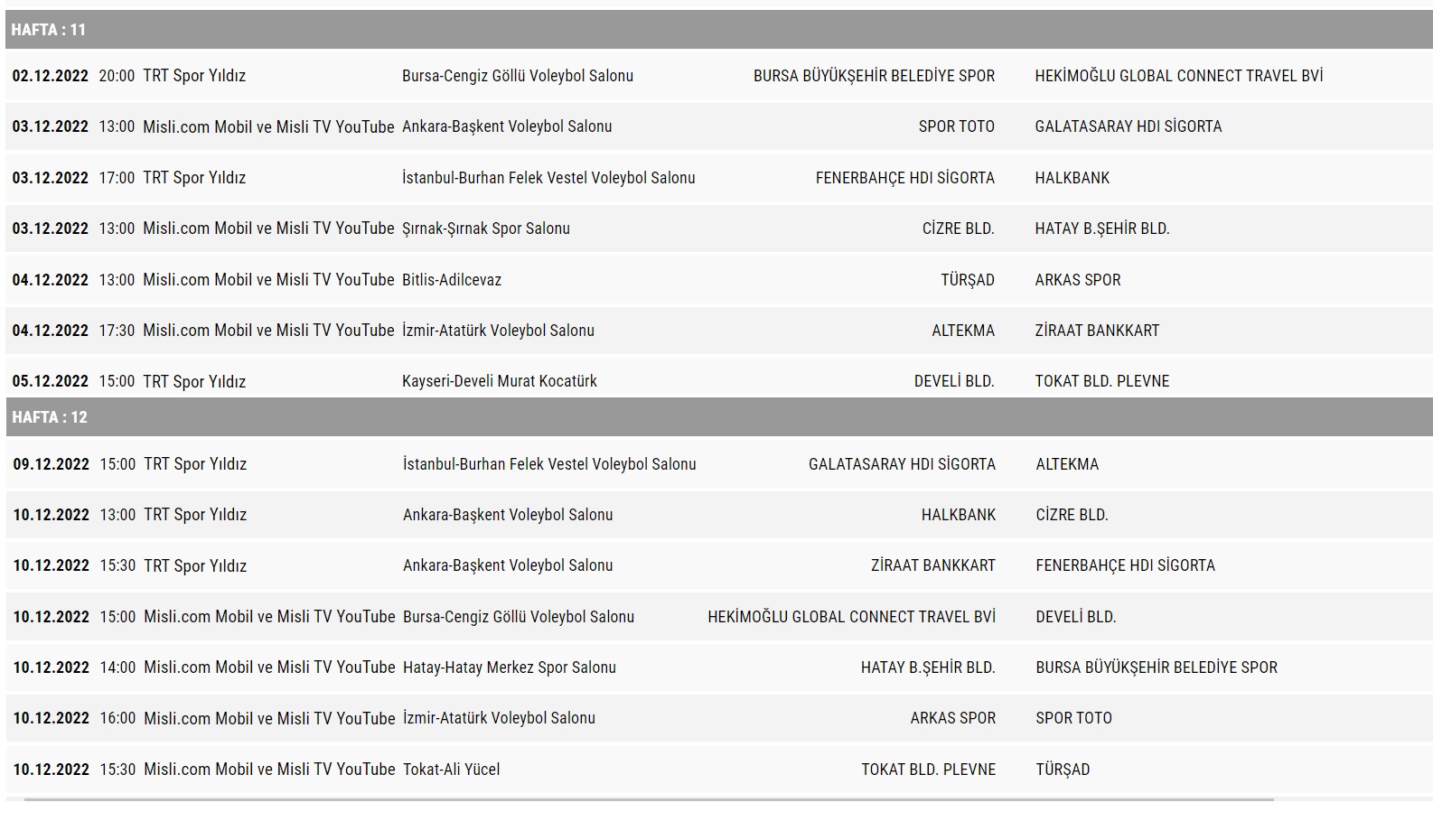
Task: Click the 09.12.2022 match date
Action: (x=51, y=464)
